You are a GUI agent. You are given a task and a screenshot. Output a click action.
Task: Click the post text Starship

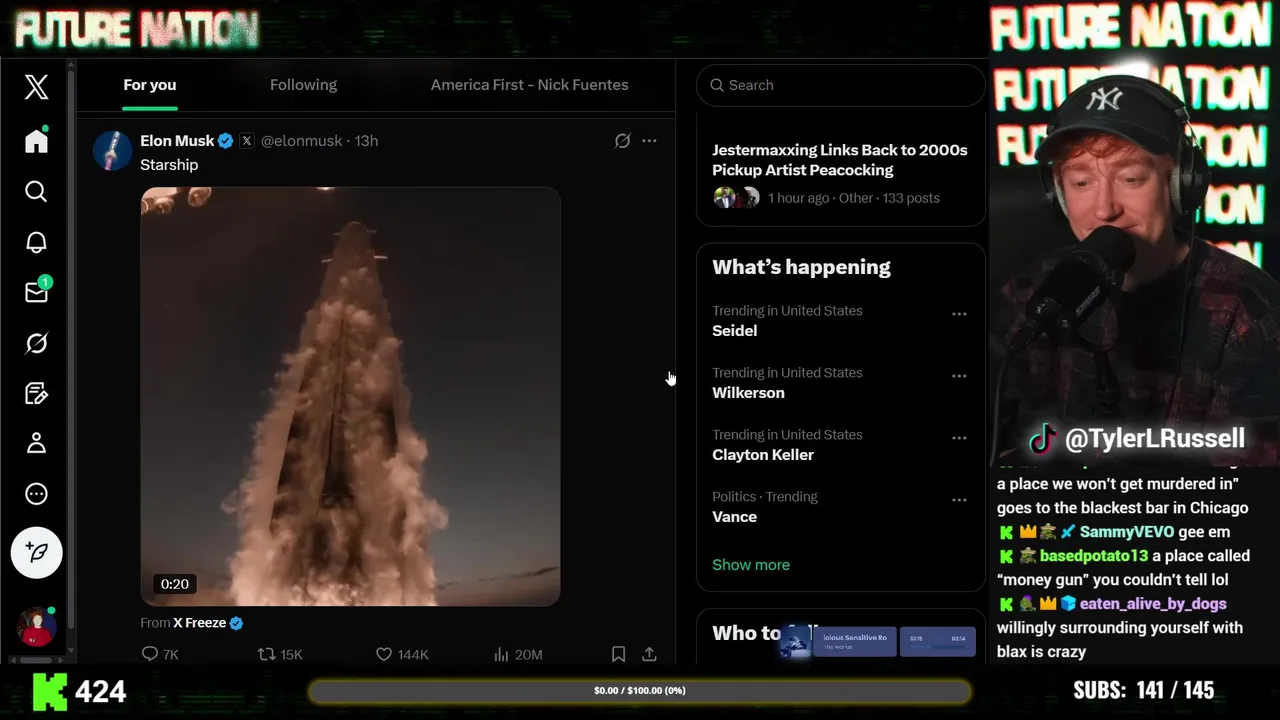[169, 165]
